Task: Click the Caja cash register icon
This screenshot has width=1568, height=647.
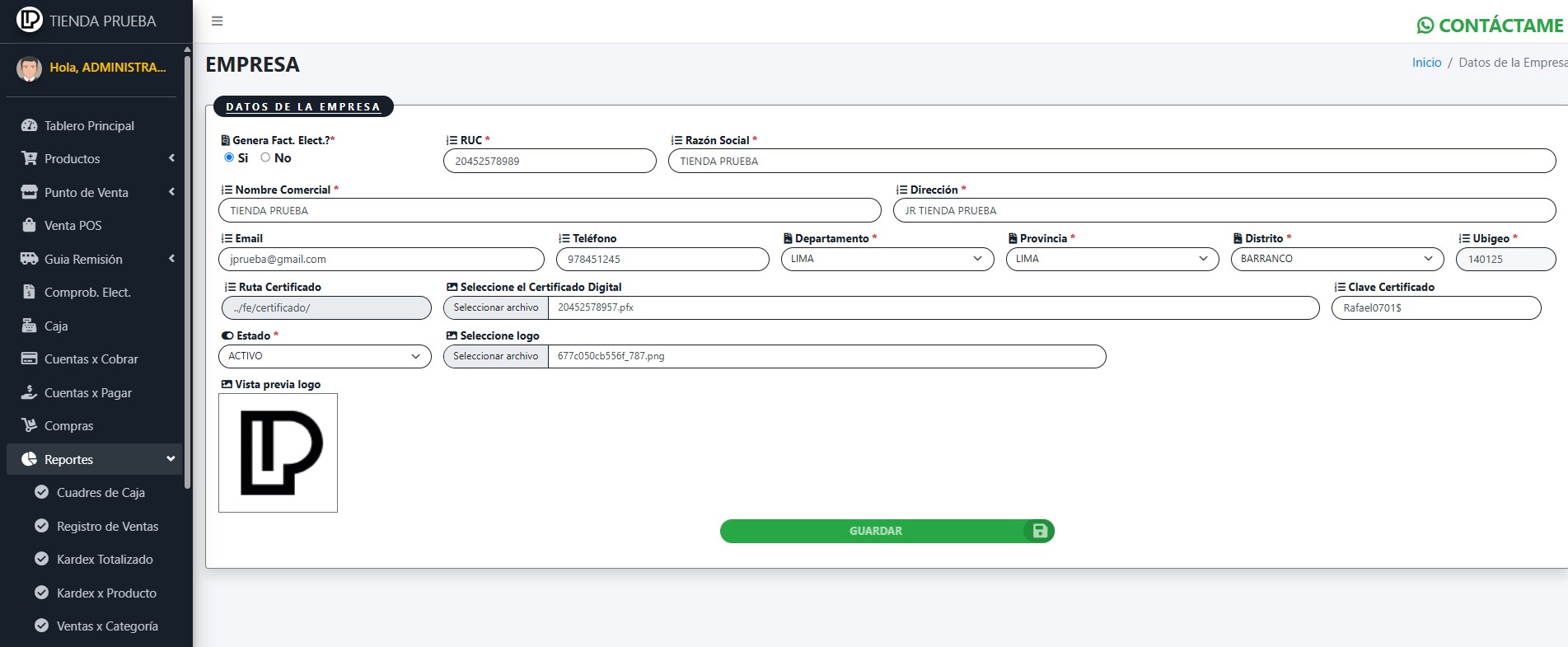Action: 30,326
